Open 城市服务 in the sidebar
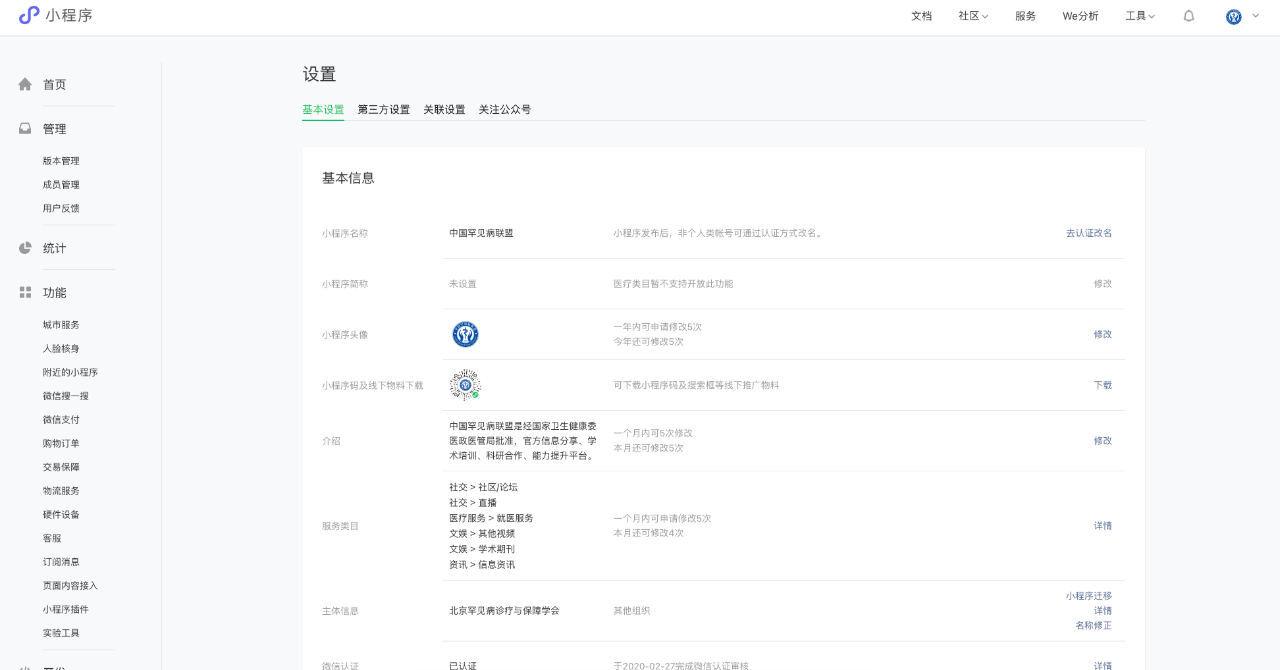Image resolution: width=1280 pixels, height=670 pixels. point(61,325)
